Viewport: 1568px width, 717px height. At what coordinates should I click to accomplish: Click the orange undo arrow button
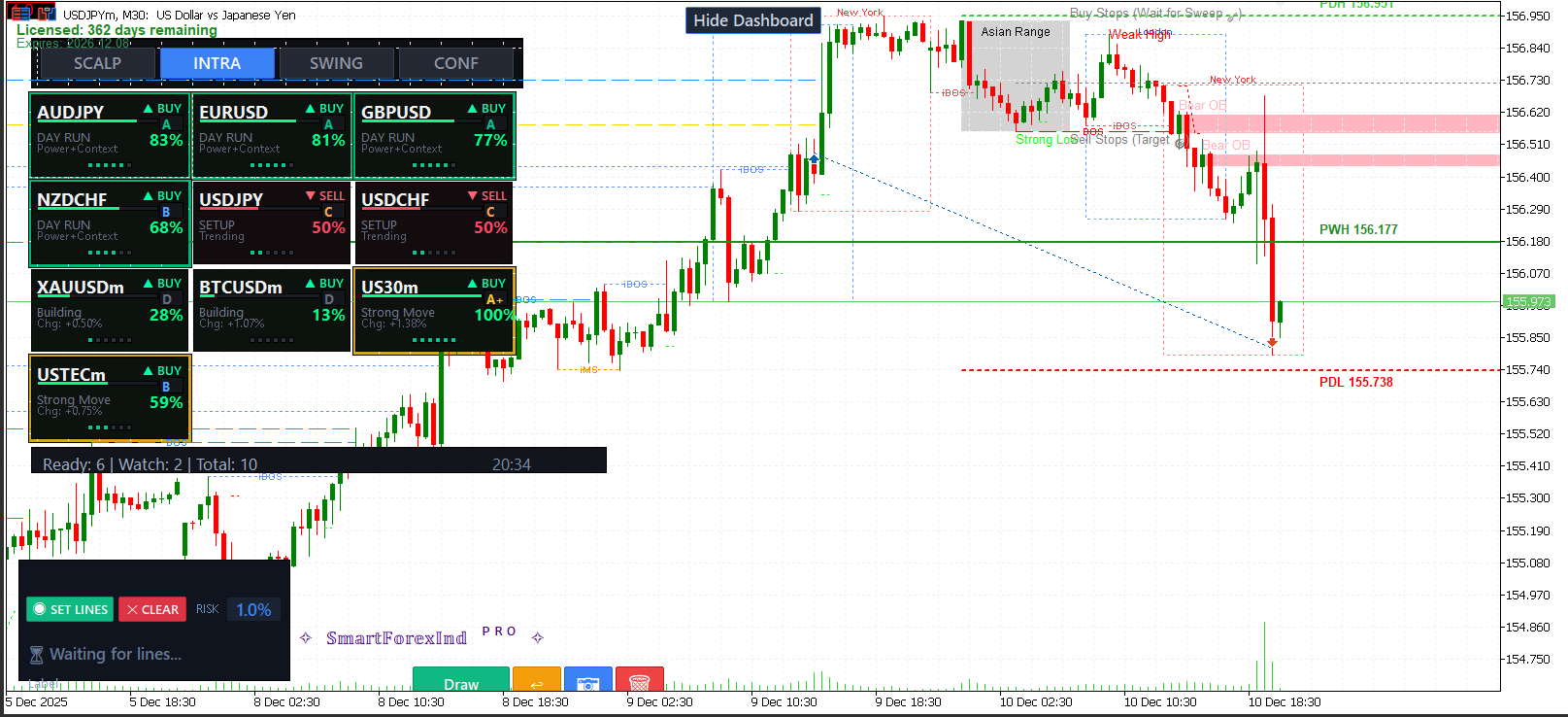click(x=536, y=682)
